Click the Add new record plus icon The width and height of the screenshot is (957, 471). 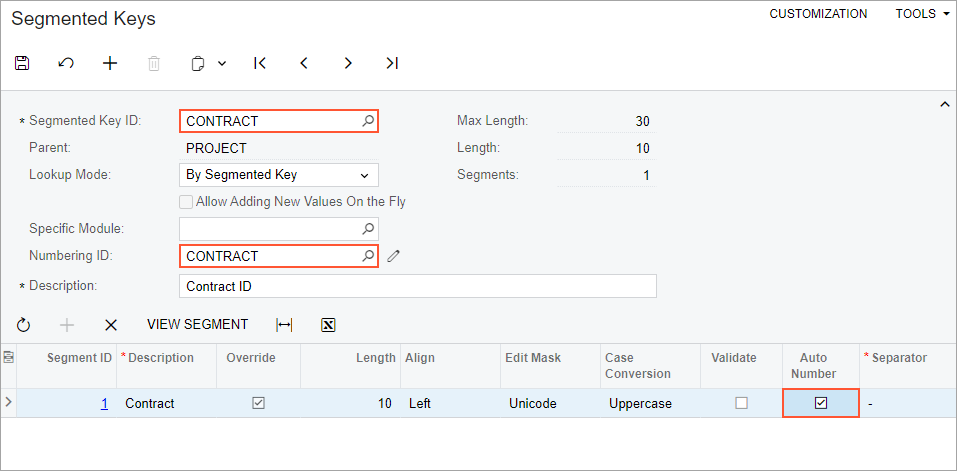click(x=110, y=63)
